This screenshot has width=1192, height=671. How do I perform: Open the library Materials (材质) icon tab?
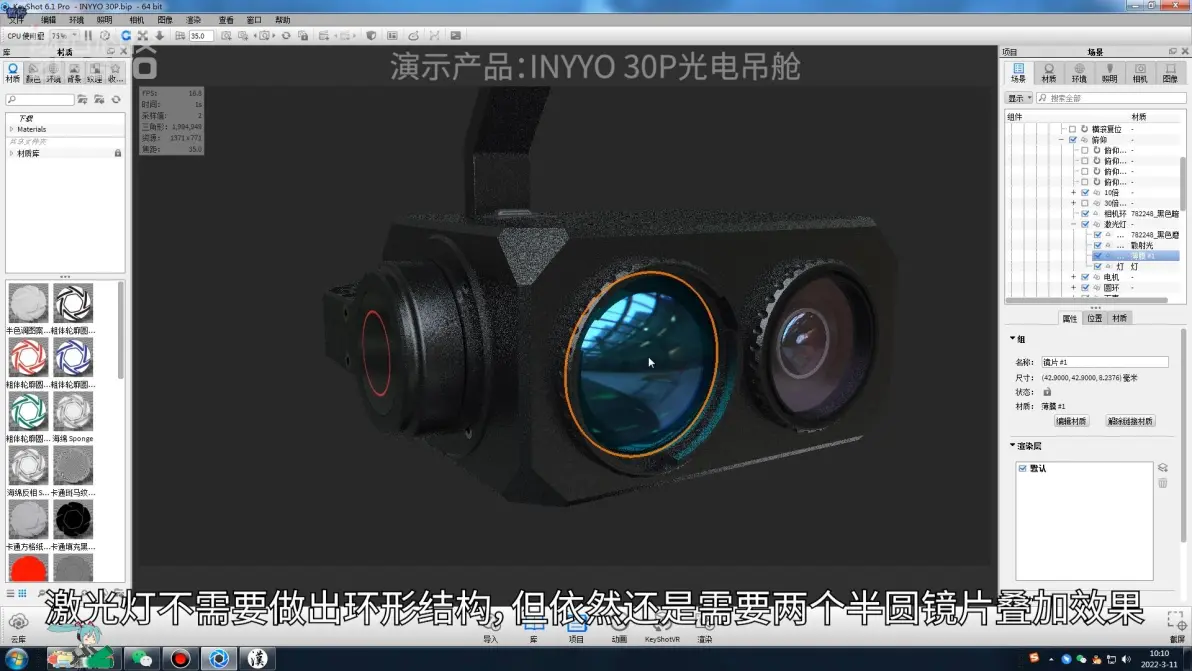13,73
